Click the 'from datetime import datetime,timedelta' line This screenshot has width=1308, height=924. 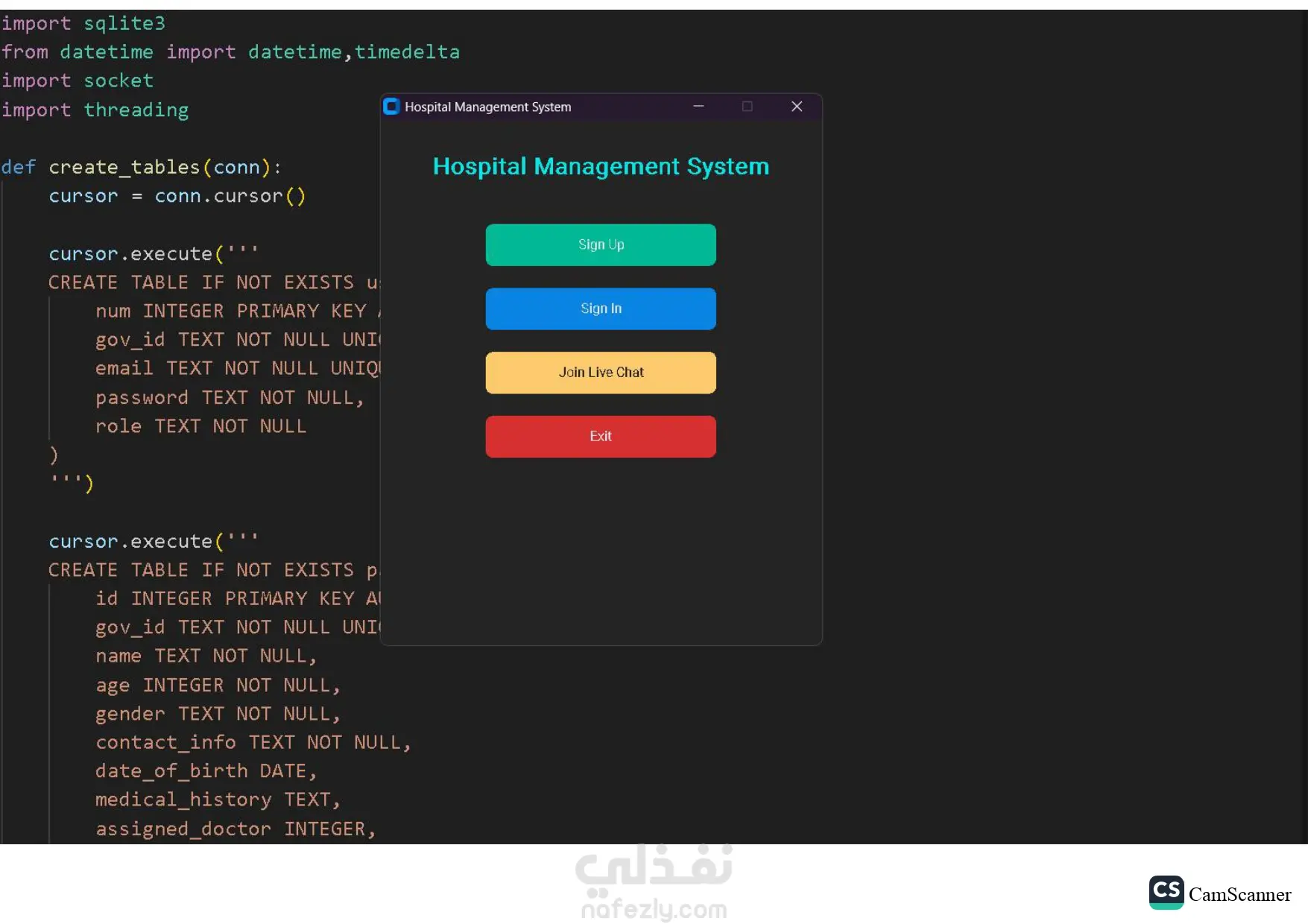pos(230,52)
